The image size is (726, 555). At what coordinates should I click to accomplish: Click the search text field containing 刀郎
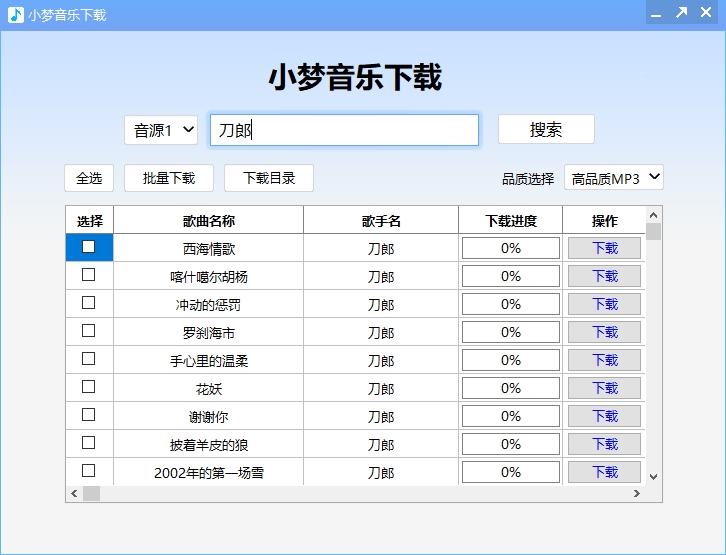(x=344, y=130)
